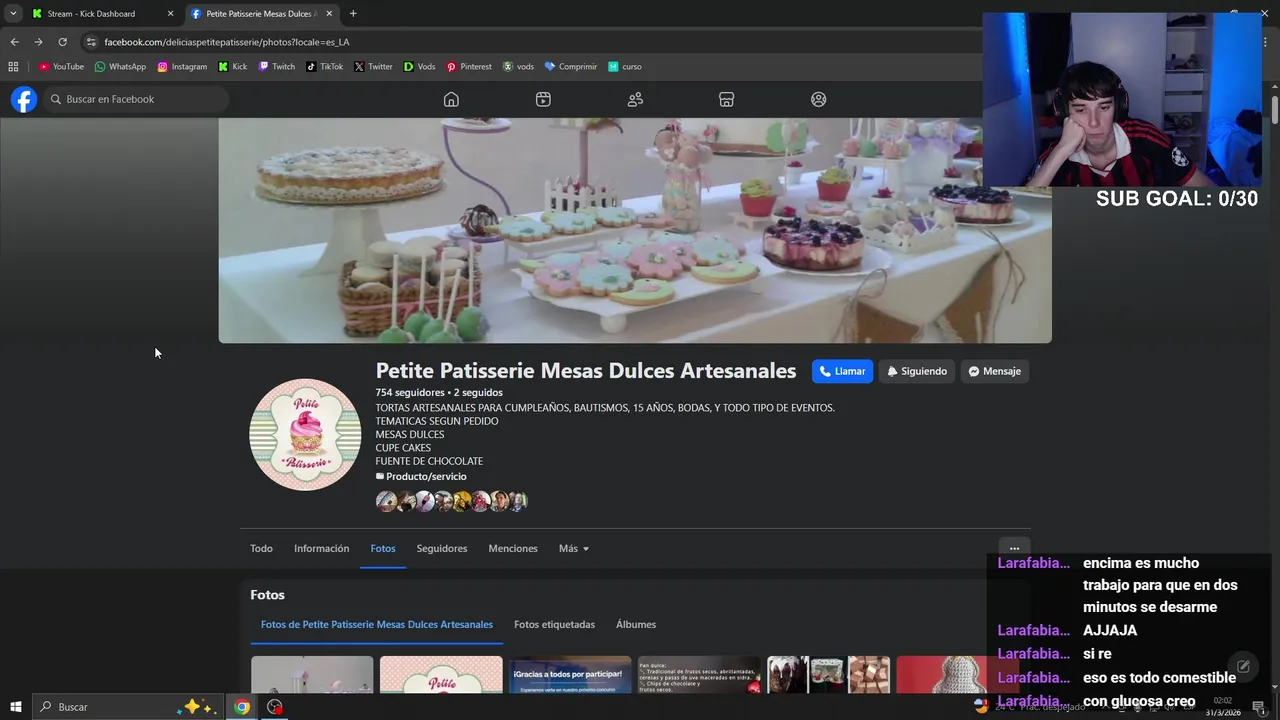Open Fotos de Petite Patisserie sub-tab
Viewport: 1280px width, 720px height.
coord(377,625)
